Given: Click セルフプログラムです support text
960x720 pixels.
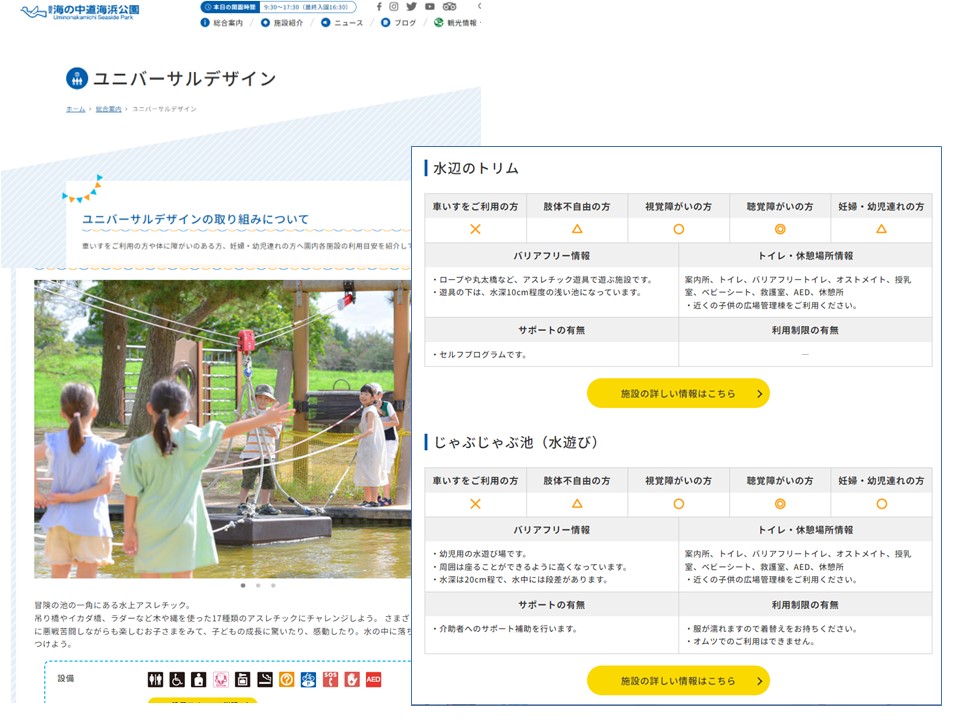Looking at the screenshot, I should point(480,355).
